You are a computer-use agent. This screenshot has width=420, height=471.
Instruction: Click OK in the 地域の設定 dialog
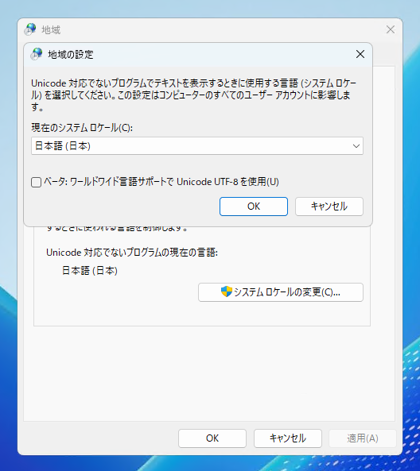(253, 206)
